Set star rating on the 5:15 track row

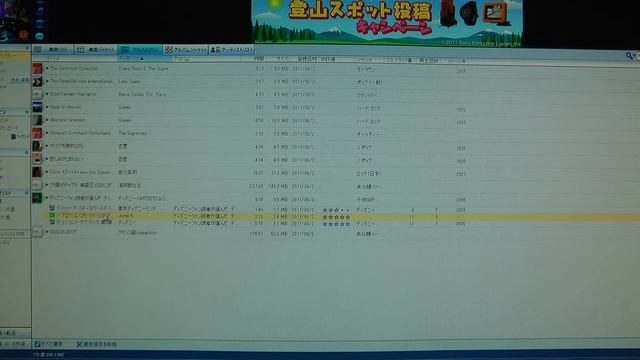point(336,224)
